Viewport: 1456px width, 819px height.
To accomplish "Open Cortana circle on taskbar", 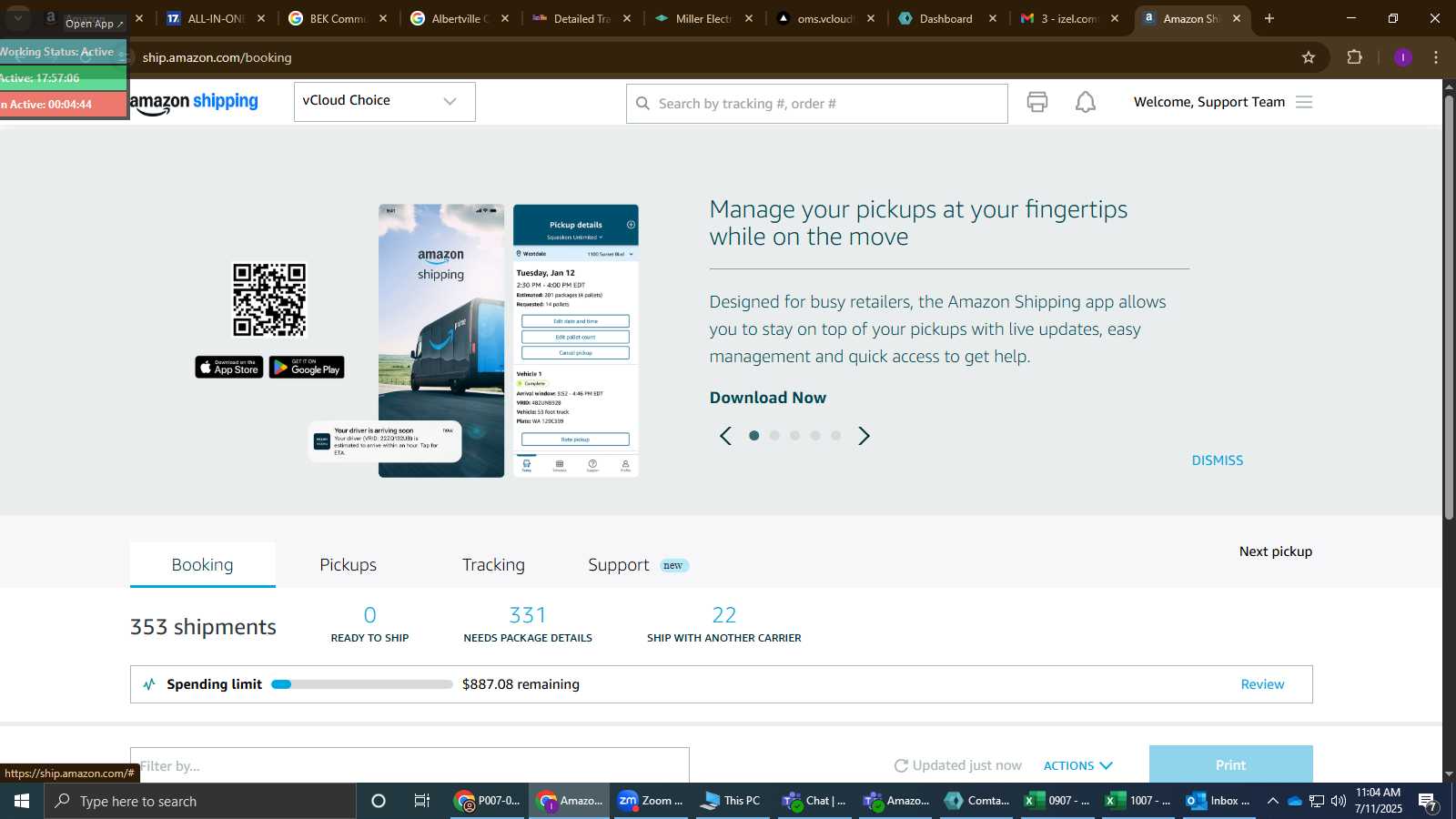I will pyautogui.click(x=379, y=801).
